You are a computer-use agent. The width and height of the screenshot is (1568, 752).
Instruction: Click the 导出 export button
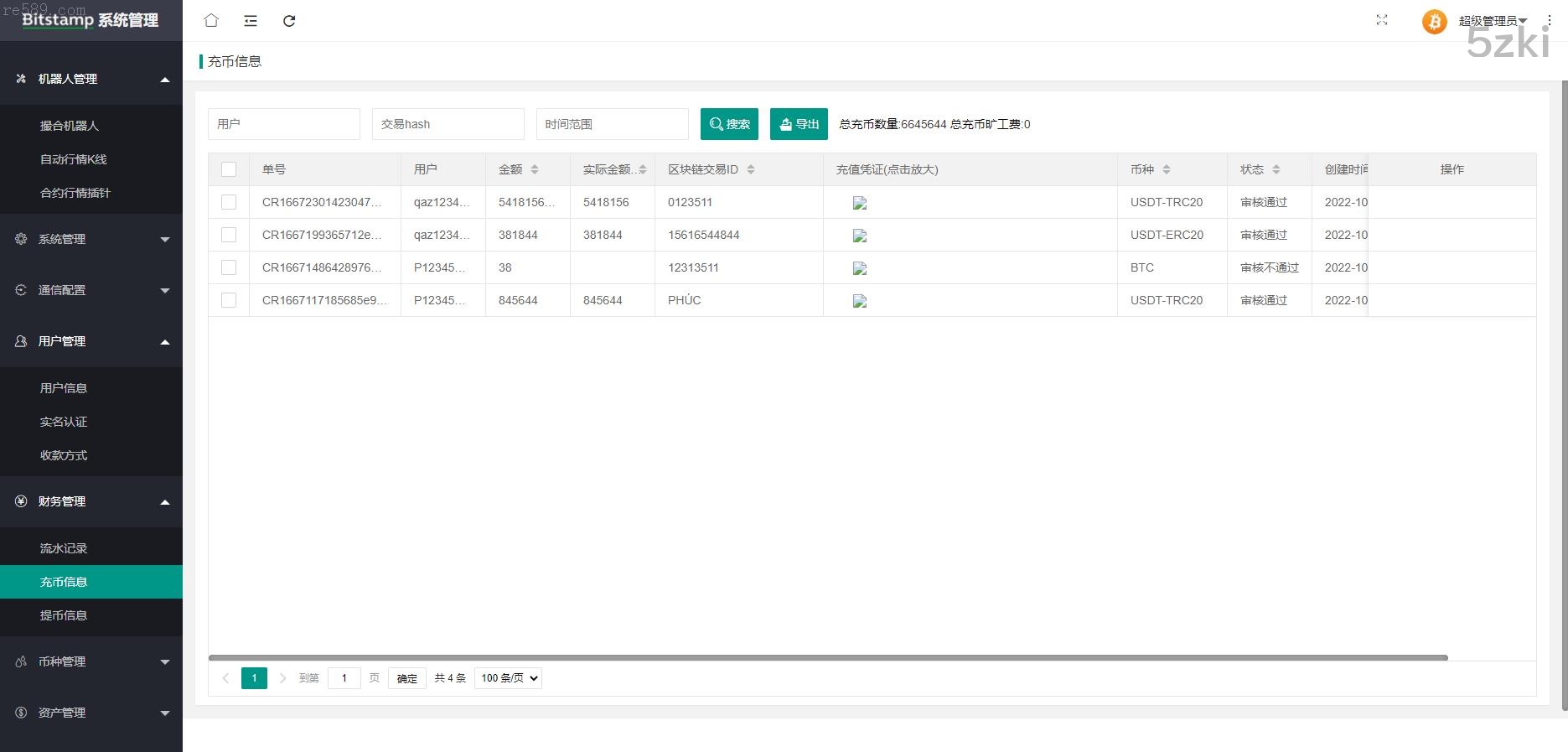(799, 124)
